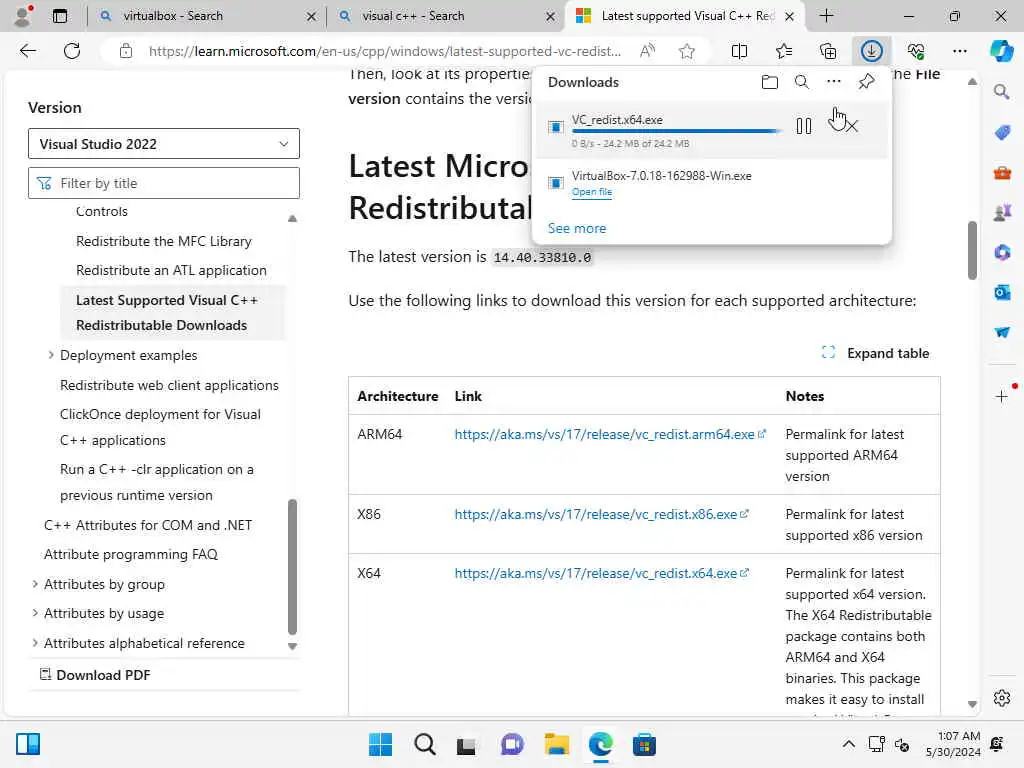Add a sidebar app with plus
Screen dimensions: 1024x768
(1001, 396)
